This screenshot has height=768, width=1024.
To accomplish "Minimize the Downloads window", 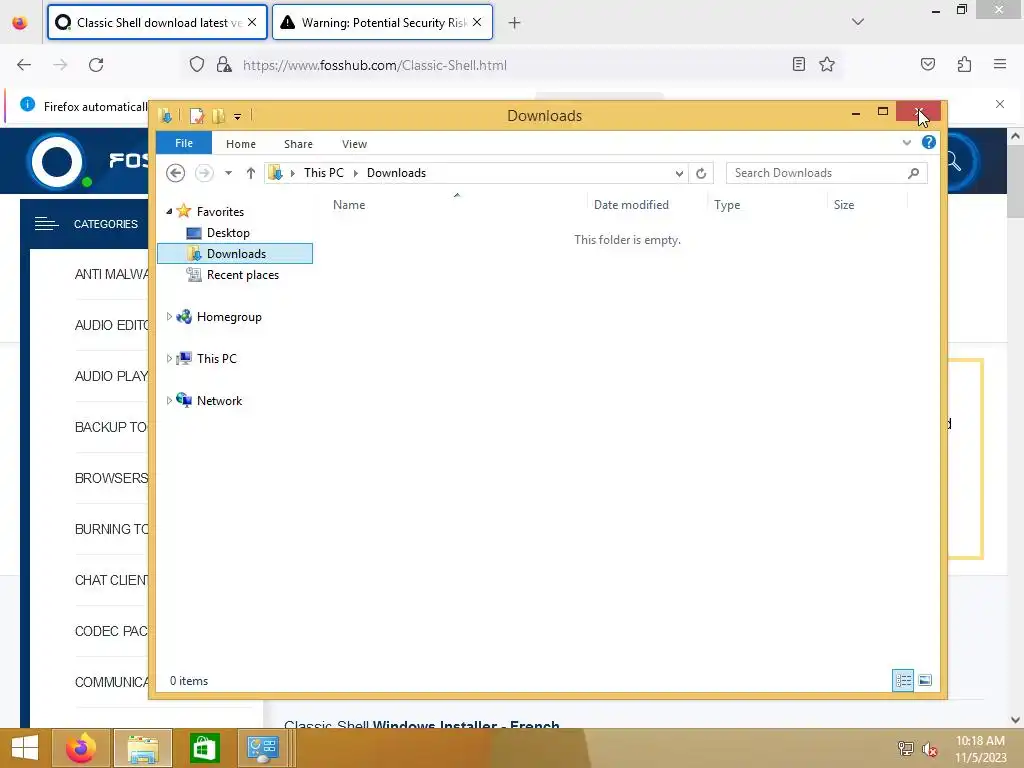I will coord(856,112).
